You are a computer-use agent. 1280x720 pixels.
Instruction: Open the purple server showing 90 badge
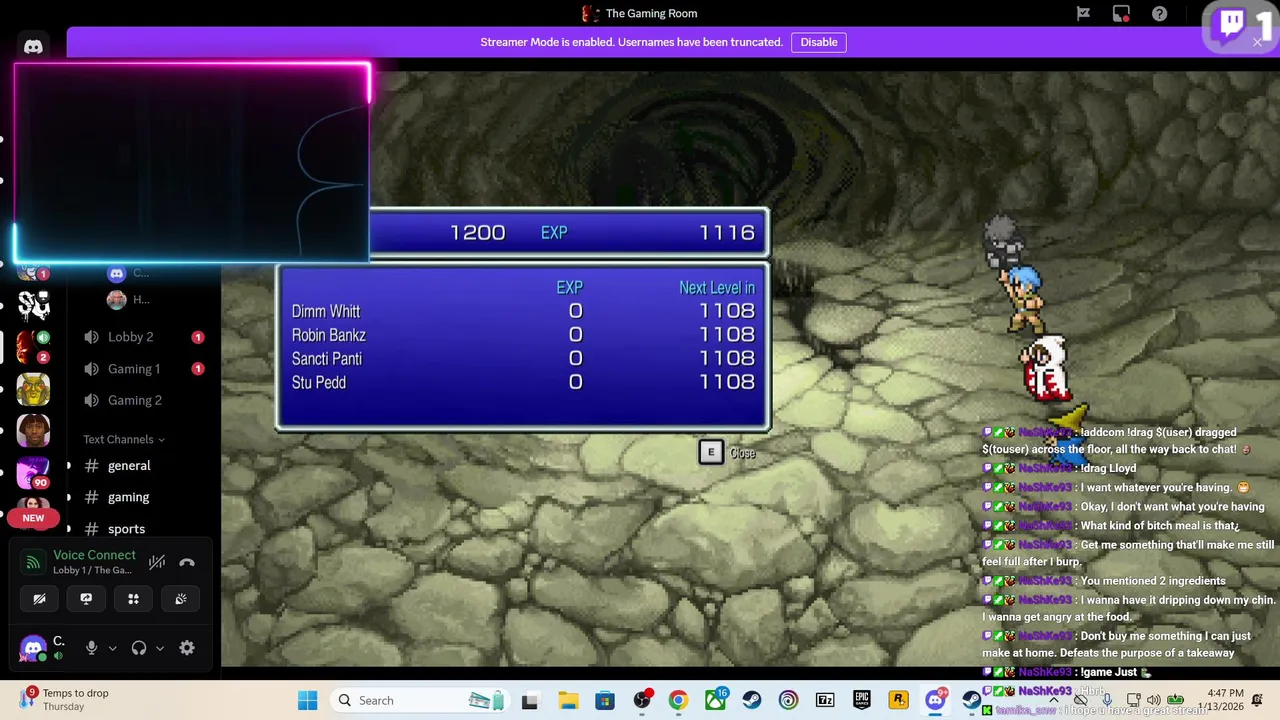tap(33, 473)
